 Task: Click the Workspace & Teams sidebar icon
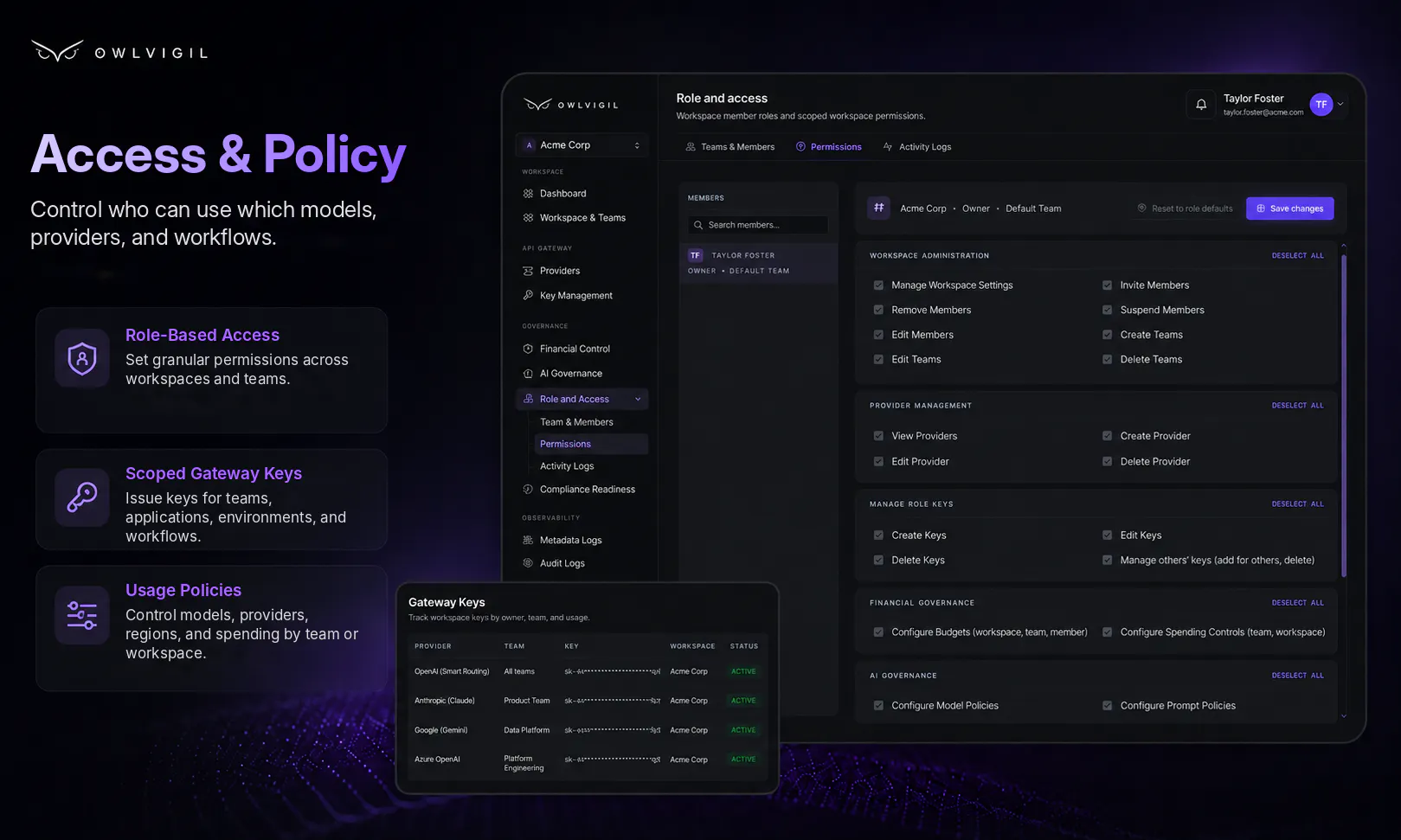(x=528, y=218)
